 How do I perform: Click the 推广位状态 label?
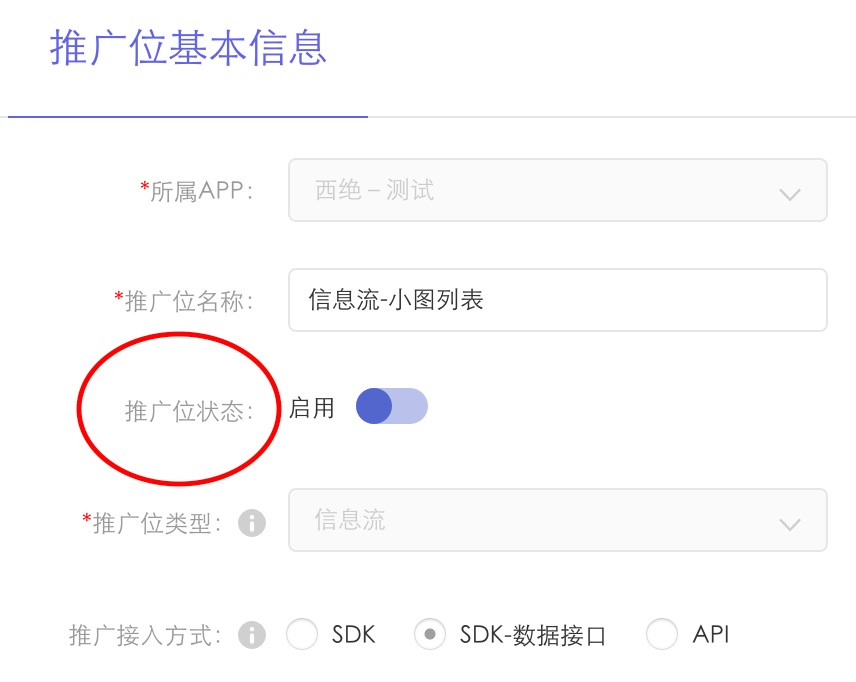[x=189, y=411]
